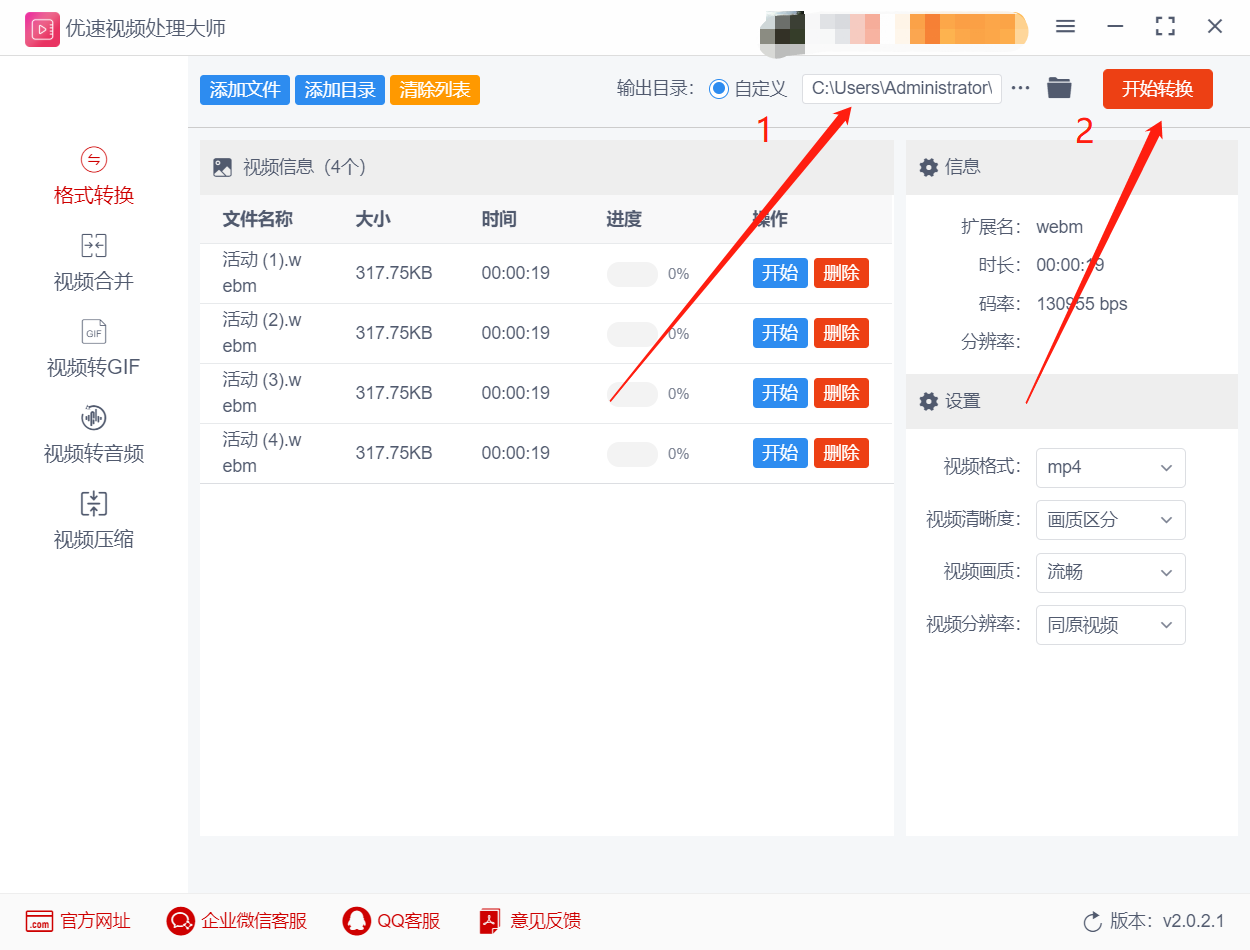
Task: Click the folder browse icon
Action: [1059, 88]
